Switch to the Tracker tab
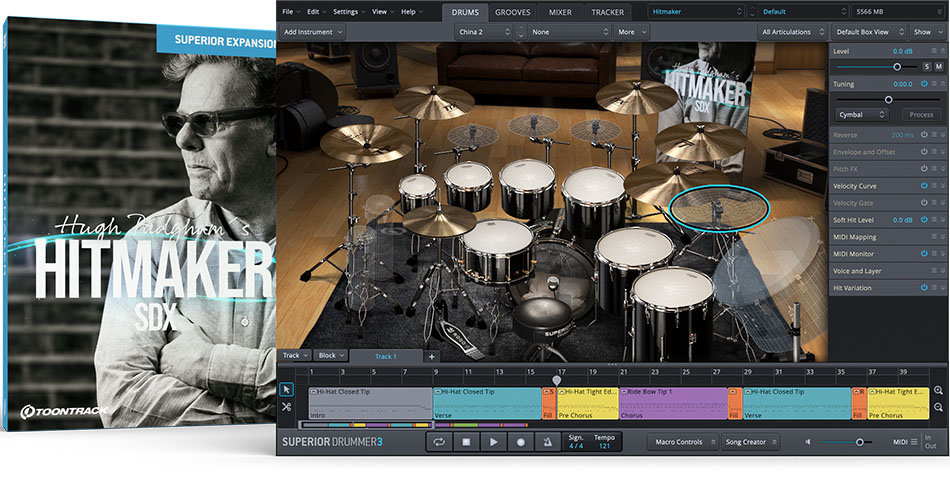The width and height of the screenshot is (950, 488). pos(608,12)
